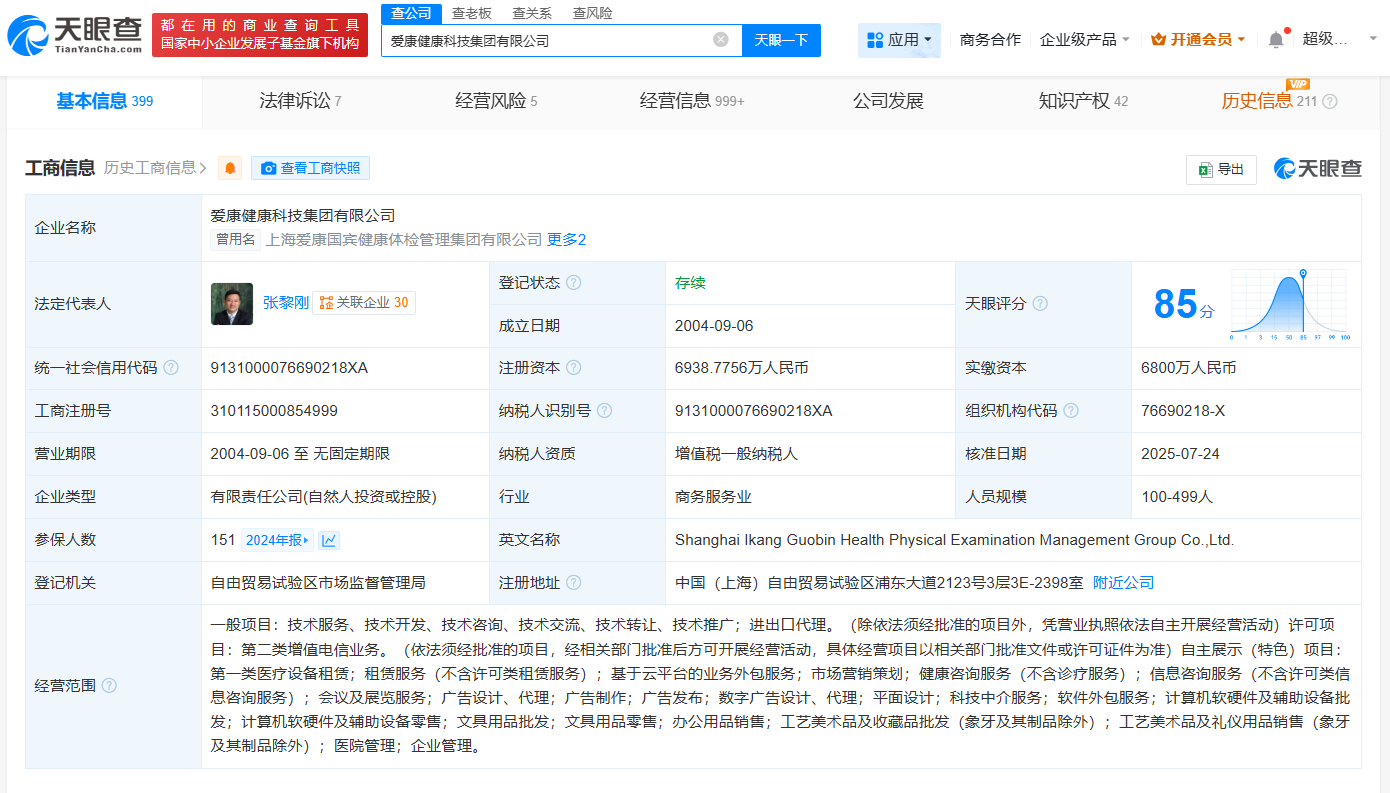
Task: Switch to the 查公司 search tab
Action: [411, 13]
